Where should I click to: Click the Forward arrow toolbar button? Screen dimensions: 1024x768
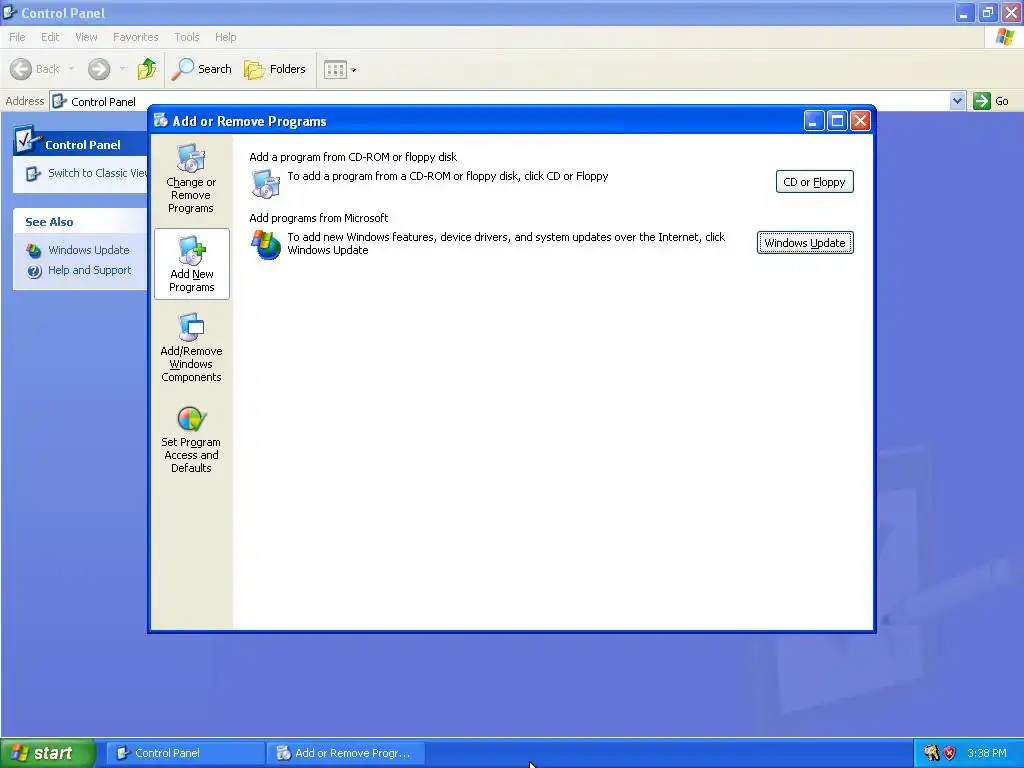click(x=99, y=69)
